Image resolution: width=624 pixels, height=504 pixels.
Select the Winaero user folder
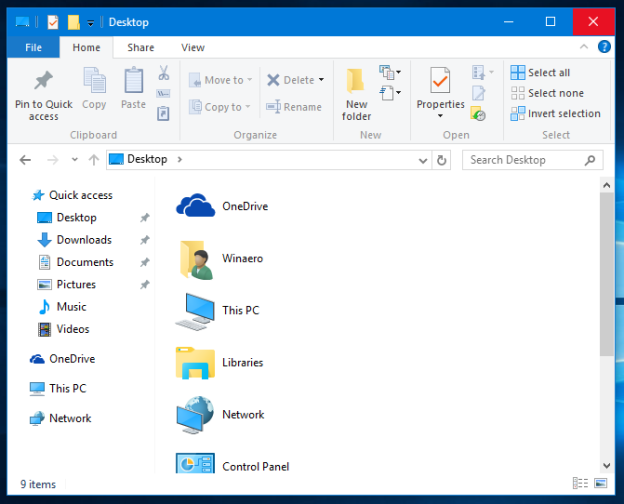point(220,259)
